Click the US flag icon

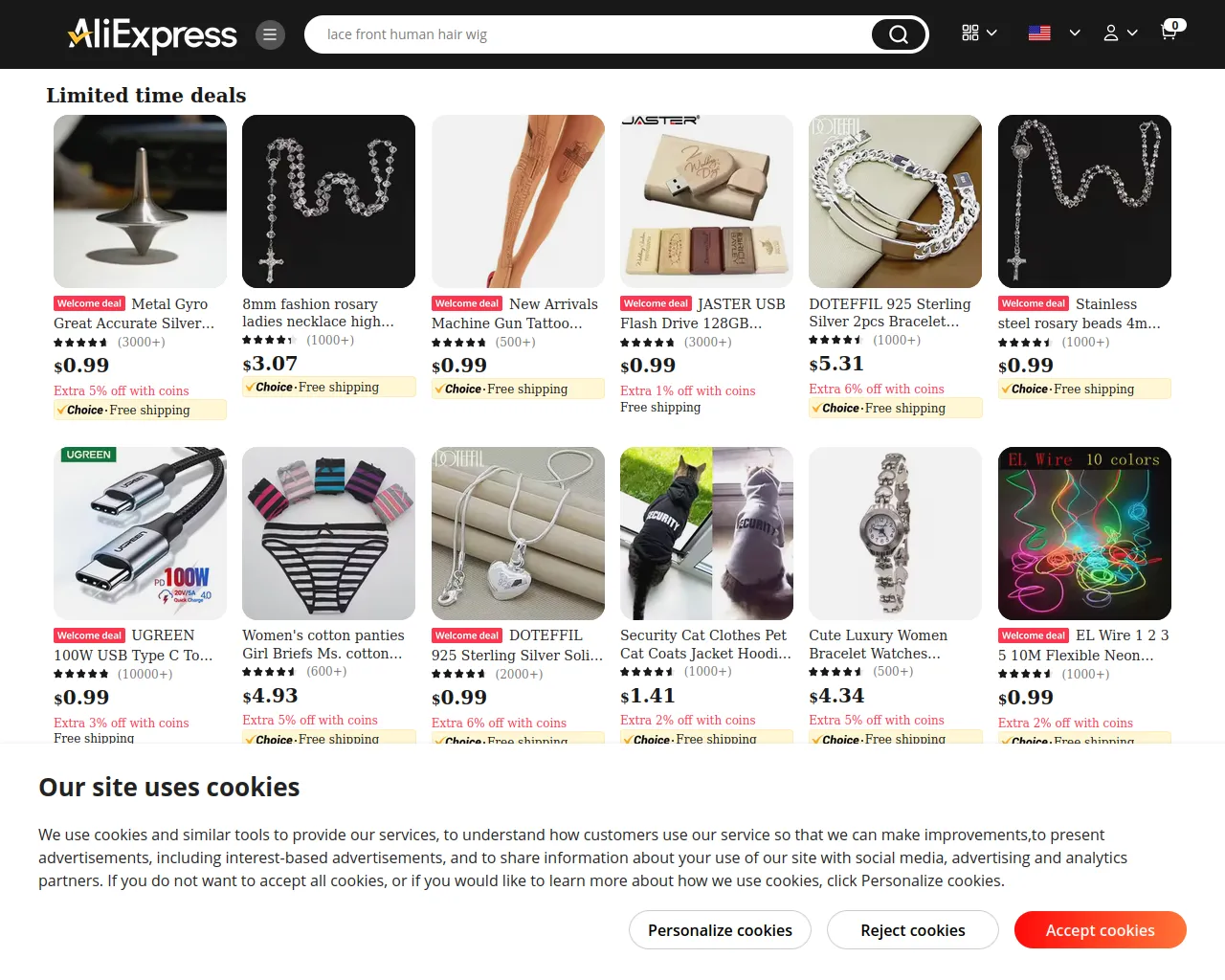pos(1039,33)
